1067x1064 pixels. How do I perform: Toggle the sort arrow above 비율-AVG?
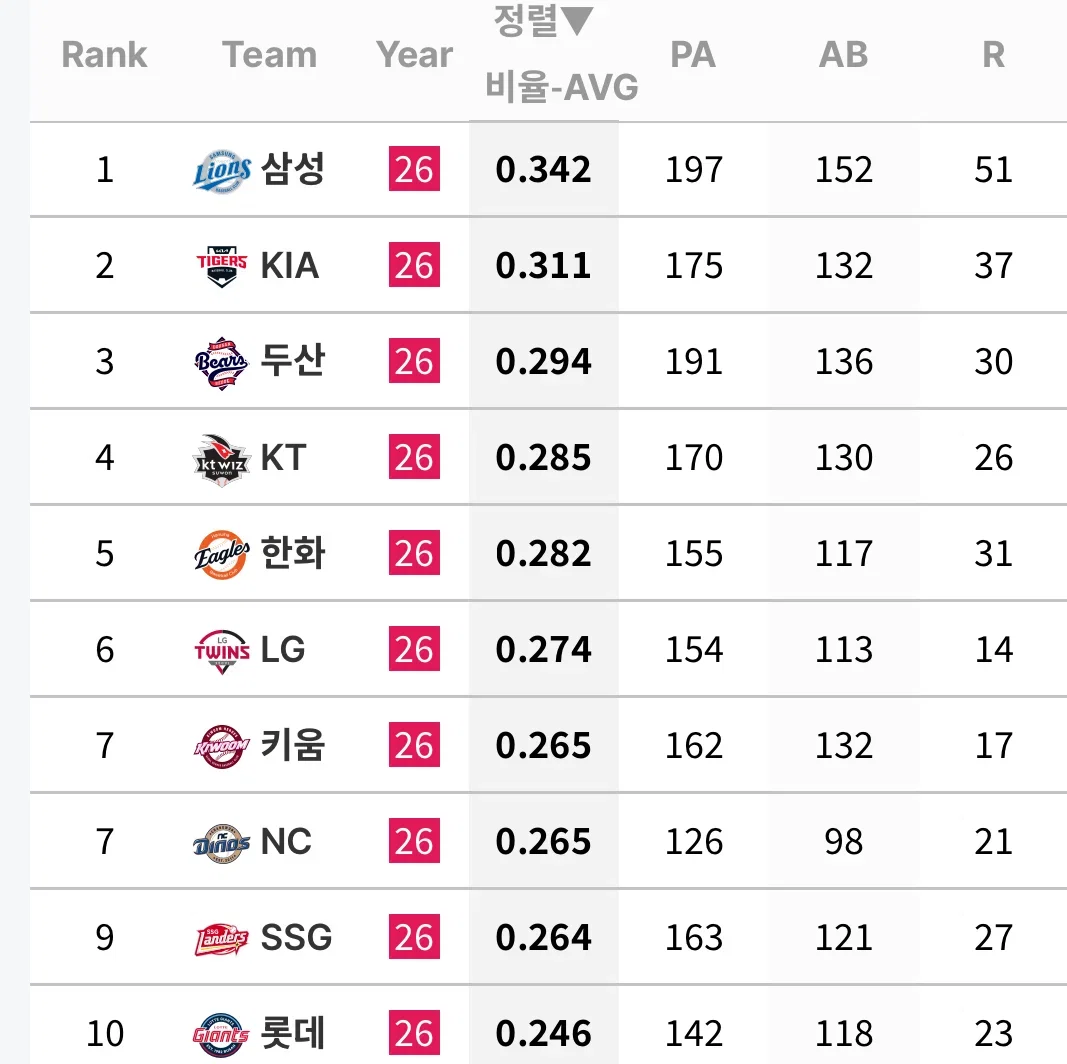pyautogui.click(x=578, y=20)
